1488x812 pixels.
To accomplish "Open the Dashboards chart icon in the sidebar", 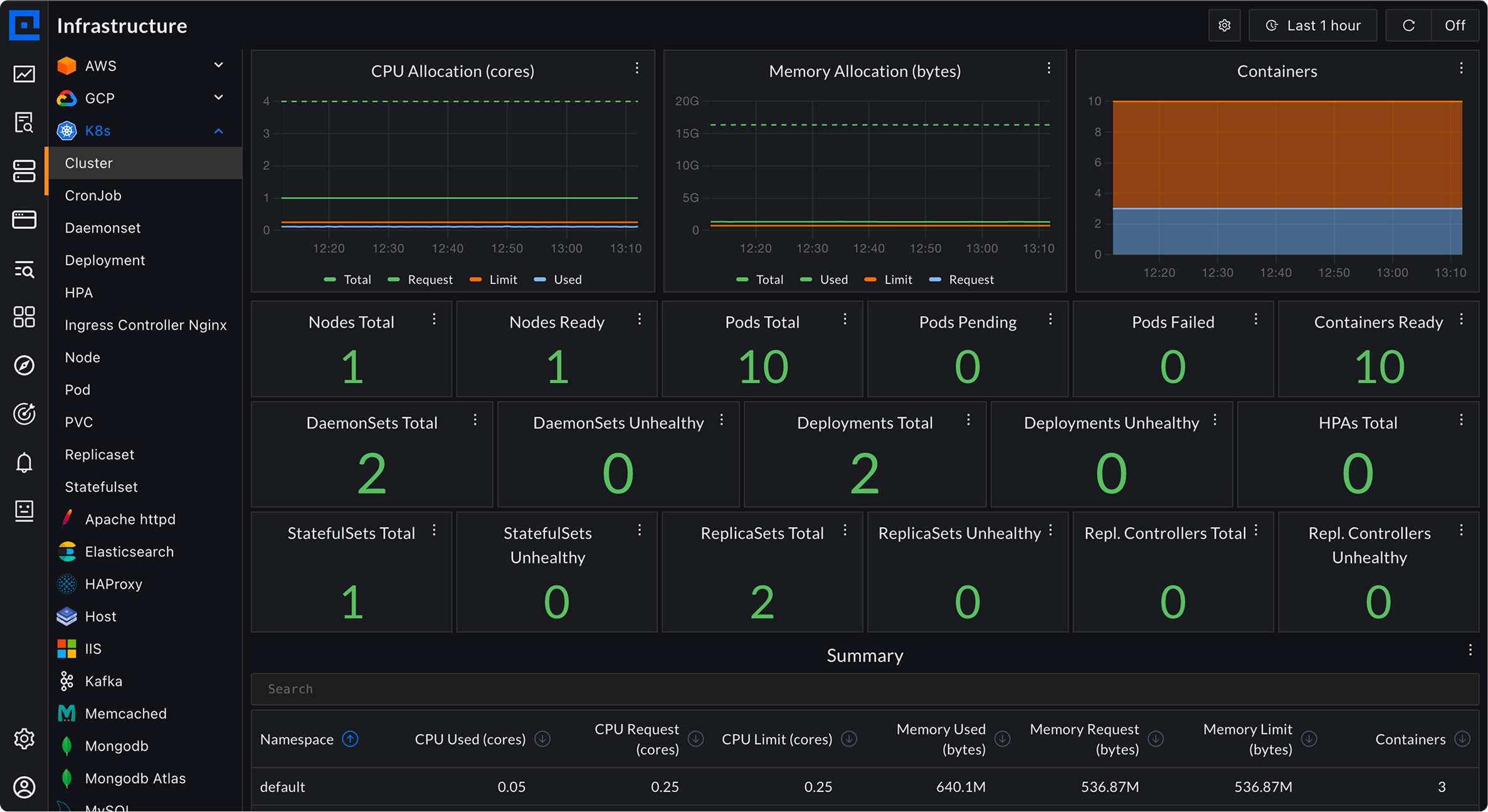I will (24, 73).
